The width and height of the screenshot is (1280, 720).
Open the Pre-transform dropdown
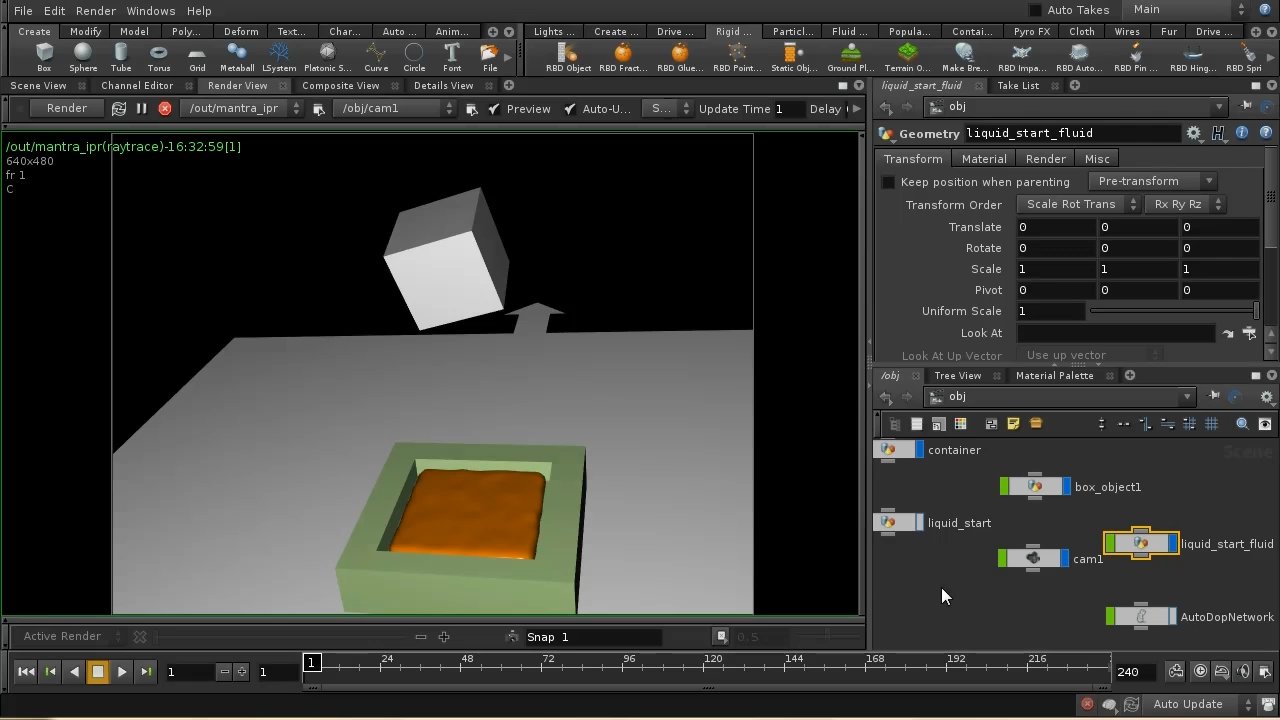[1154, 181]
